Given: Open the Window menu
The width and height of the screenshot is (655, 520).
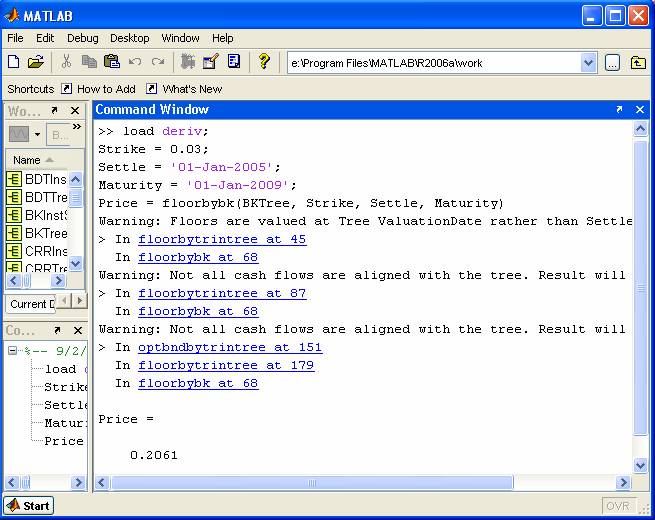Looking at the screenshot, I should coord(180,38).
